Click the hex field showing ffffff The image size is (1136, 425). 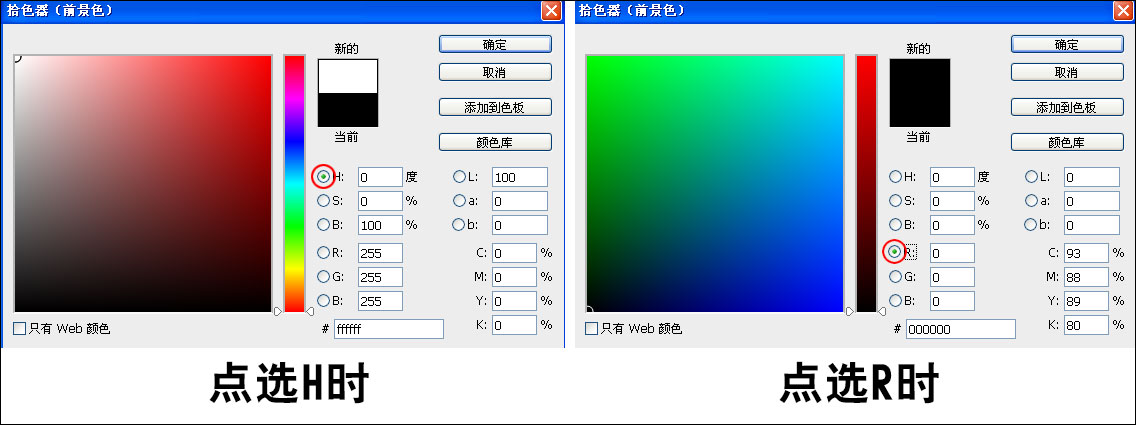point(388,329)
